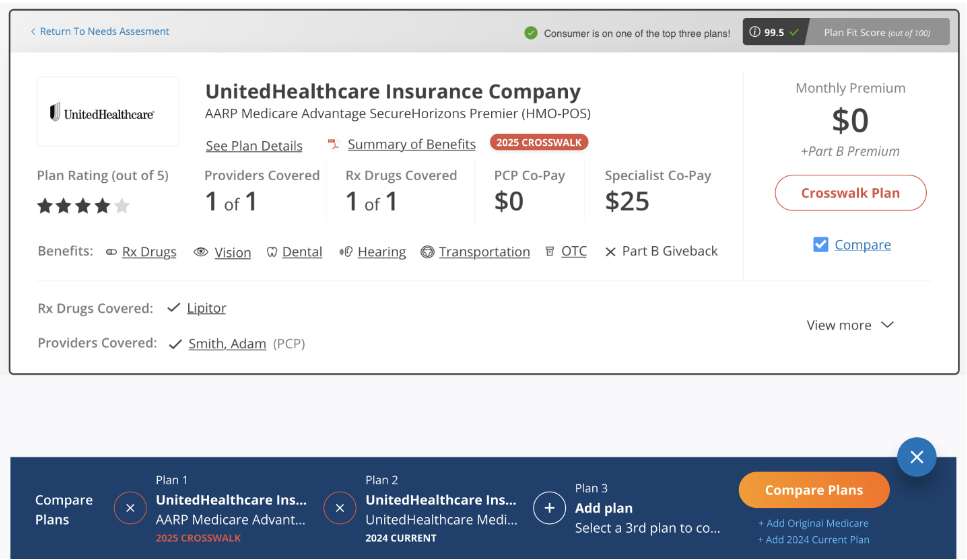The width and height of the screenshot is (967, 560).
Task: Click the +Part B Premium text
Action: point(850,151)
